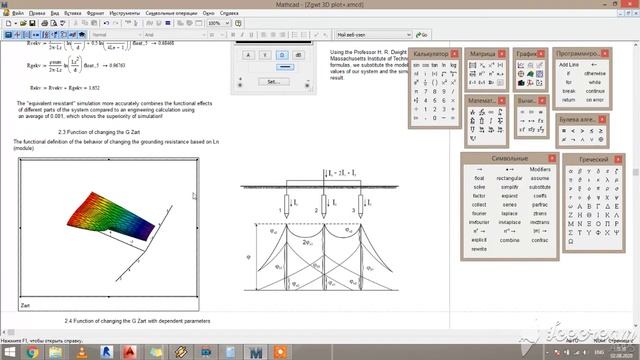This screenshot has width=640, height=360.
Task: Open File Explorer from the taskbar
Action: 56,352
